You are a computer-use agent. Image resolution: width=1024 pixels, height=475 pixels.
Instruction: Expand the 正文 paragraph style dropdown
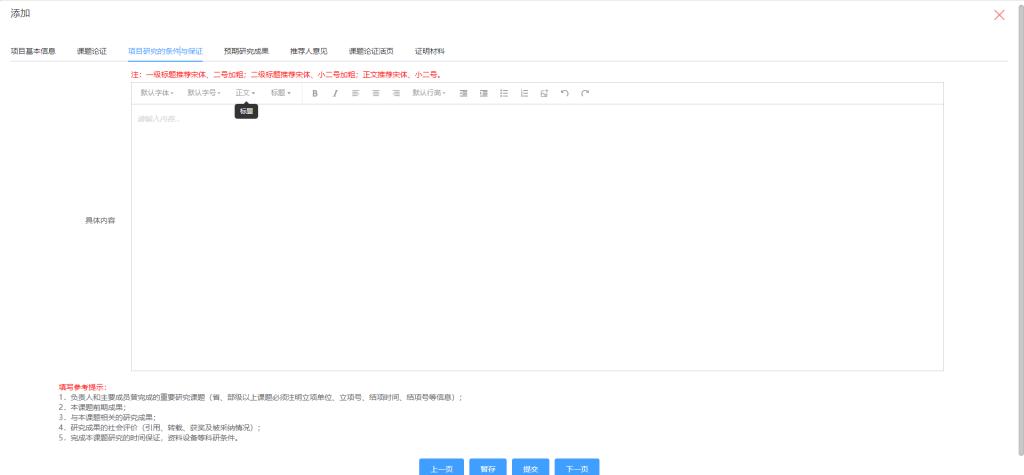click(x=245, y=93)
